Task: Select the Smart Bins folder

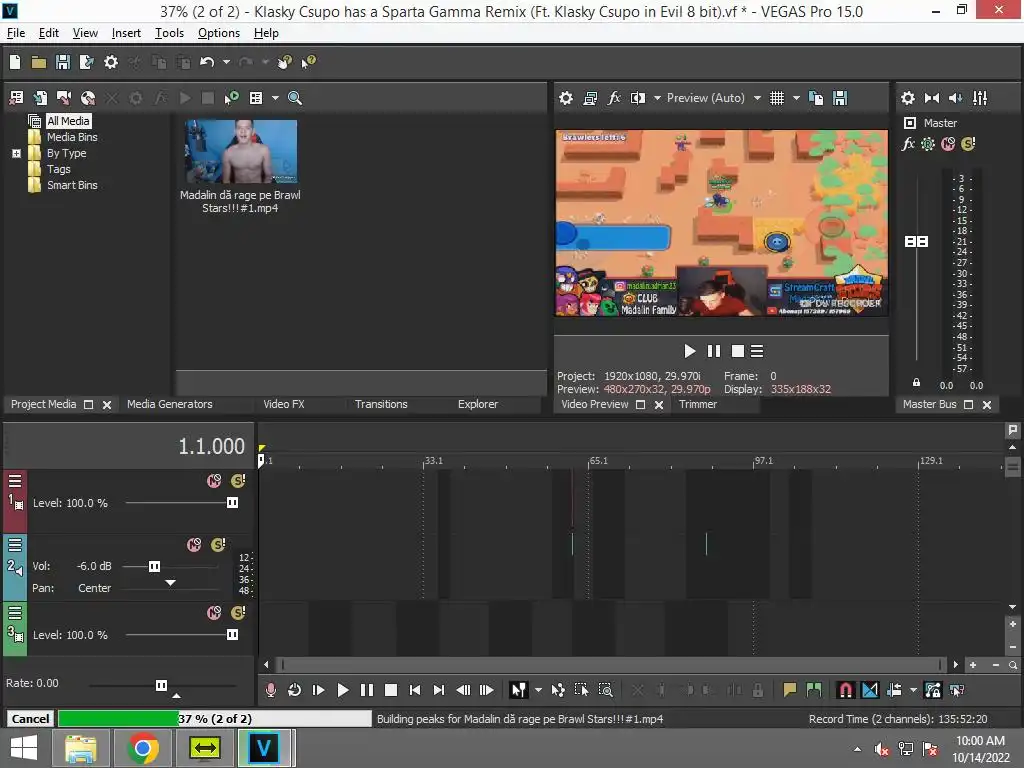Action: point(72,185)
